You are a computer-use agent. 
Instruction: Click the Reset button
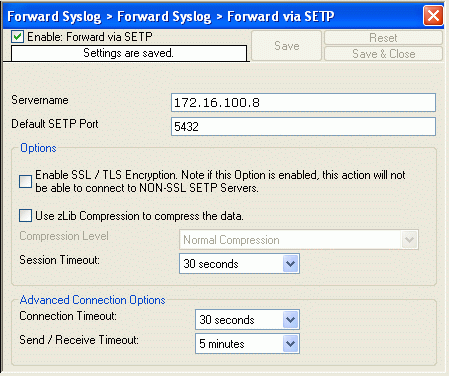coord(383,38)
